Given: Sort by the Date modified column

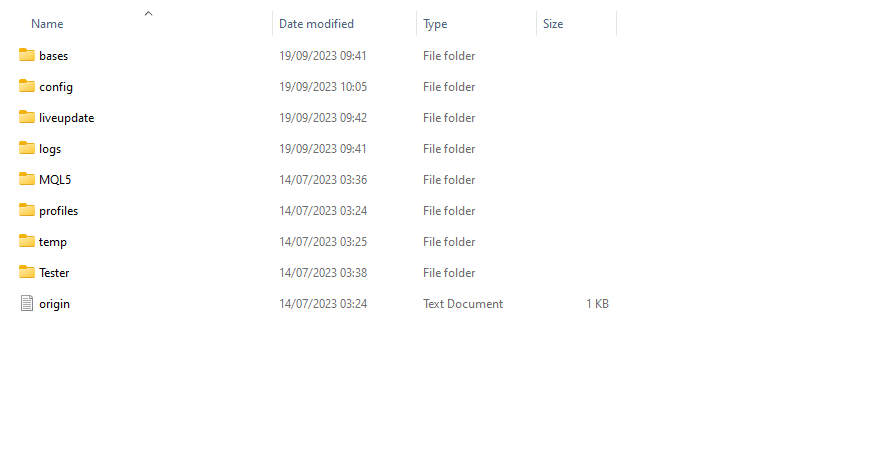Looking at the screenshot, I should pyautogui.click(x=316, y=24).
